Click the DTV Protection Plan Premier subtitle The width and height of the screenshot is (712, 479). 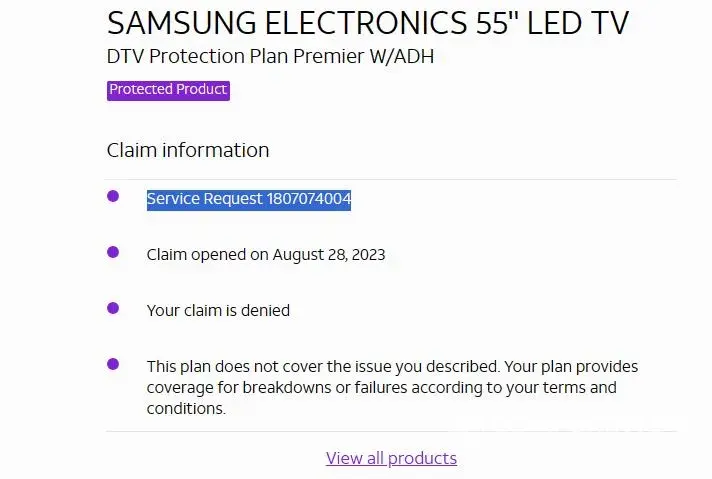[270, 56]
